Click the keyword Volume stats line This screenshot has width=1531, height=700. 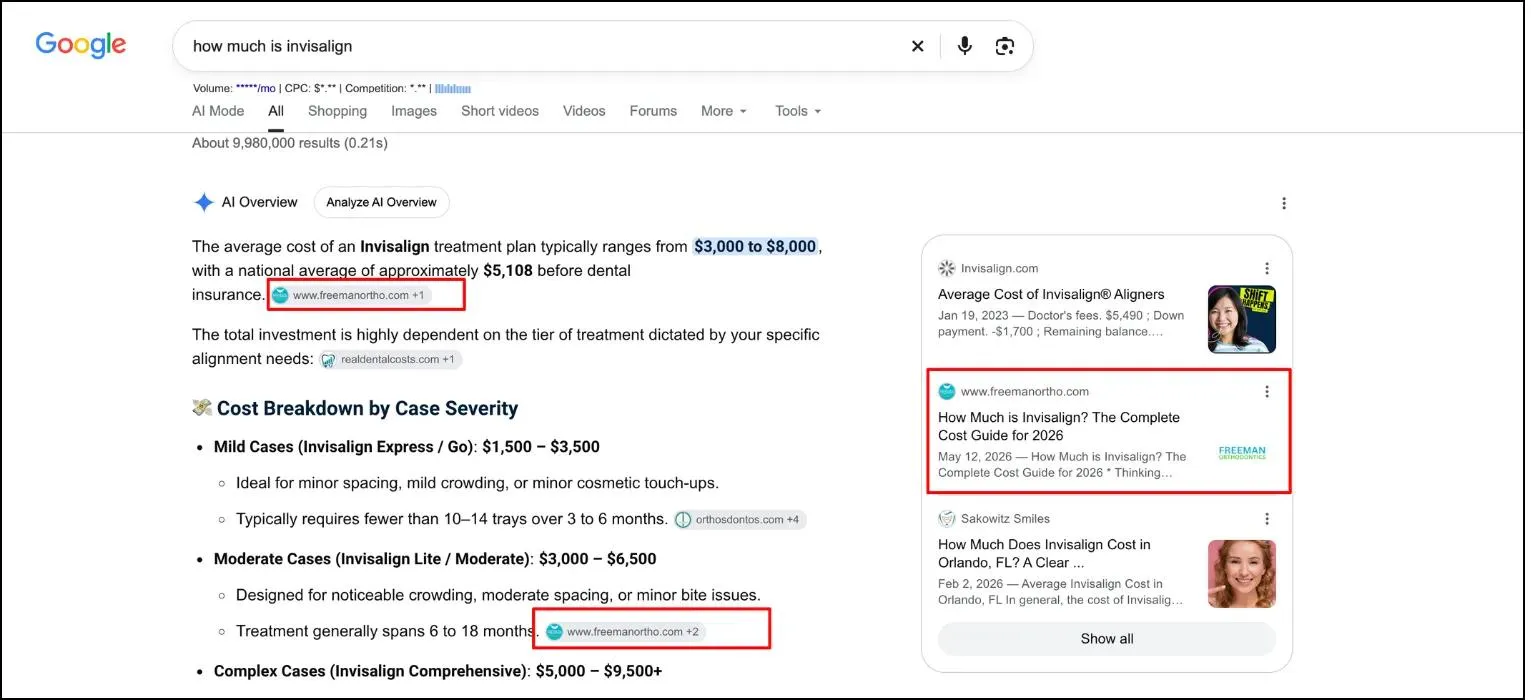tap(312, 88)
